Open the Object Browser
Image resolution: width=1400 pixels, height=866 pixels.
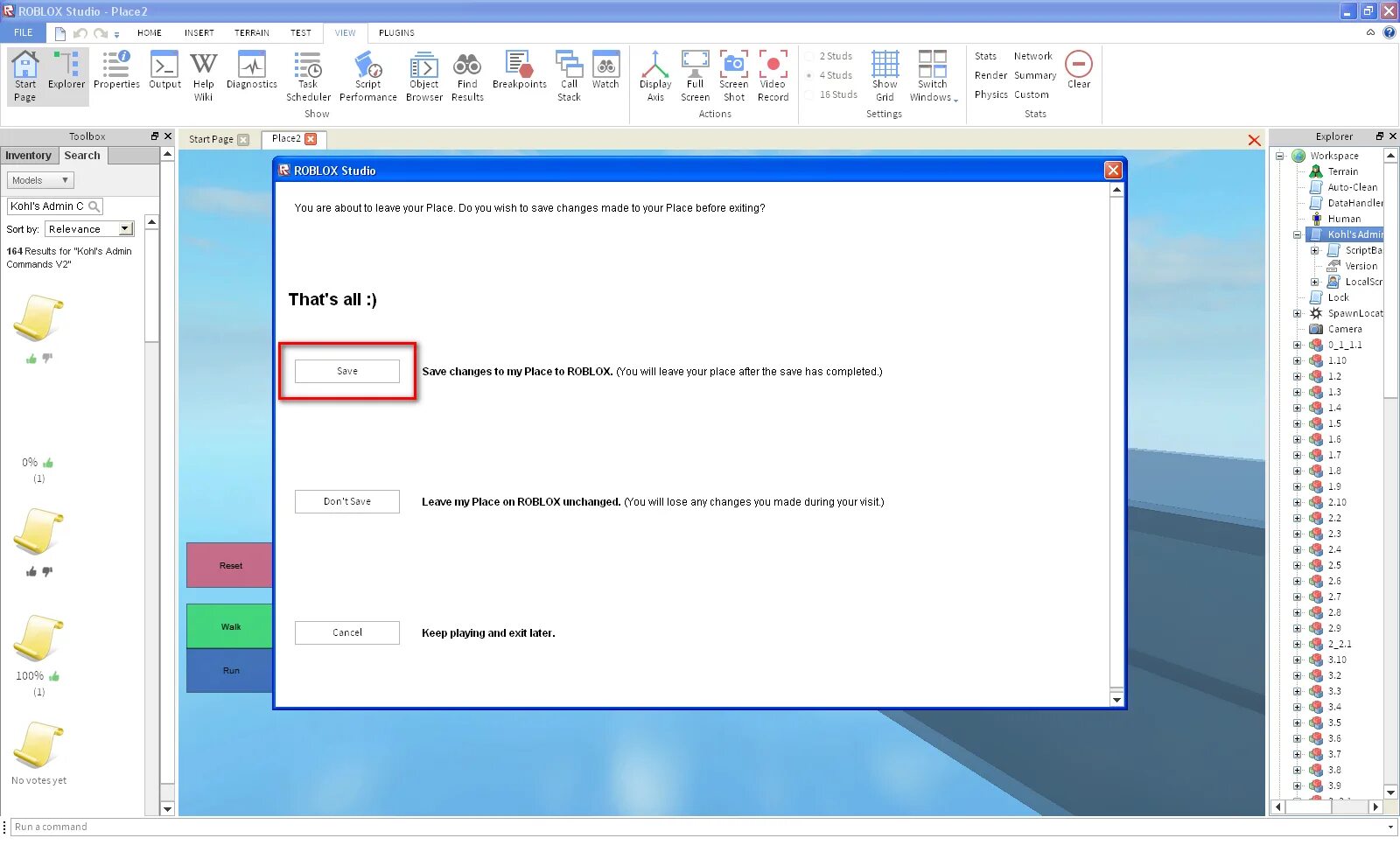(x=424, y=76)
